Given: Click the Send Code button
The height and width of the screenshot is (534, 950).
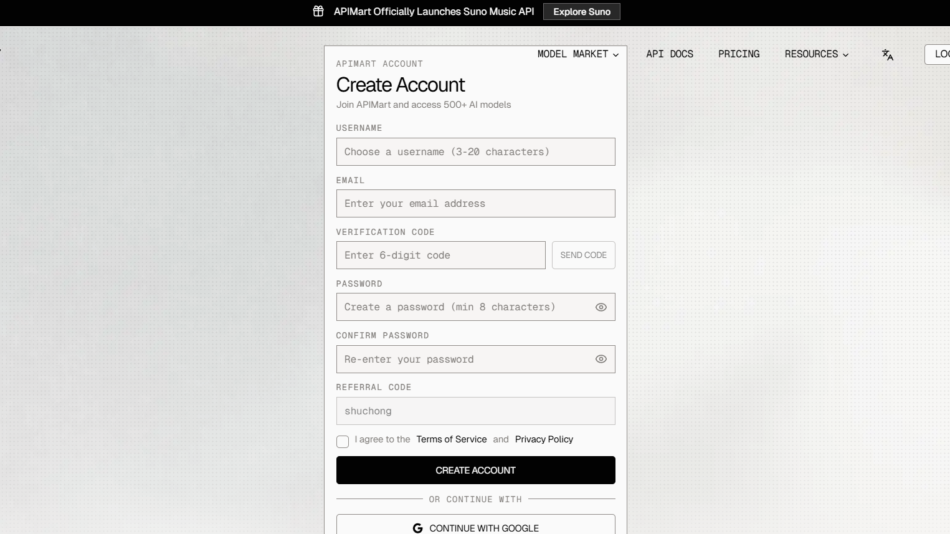Looking at the screenshot, I should [583, 255].
